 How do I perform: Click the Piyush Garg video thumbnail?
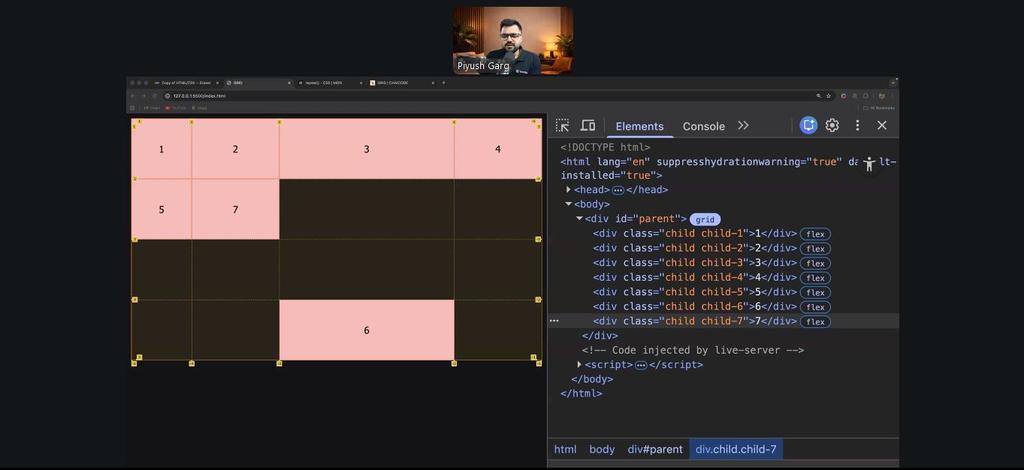coord(513,40)
